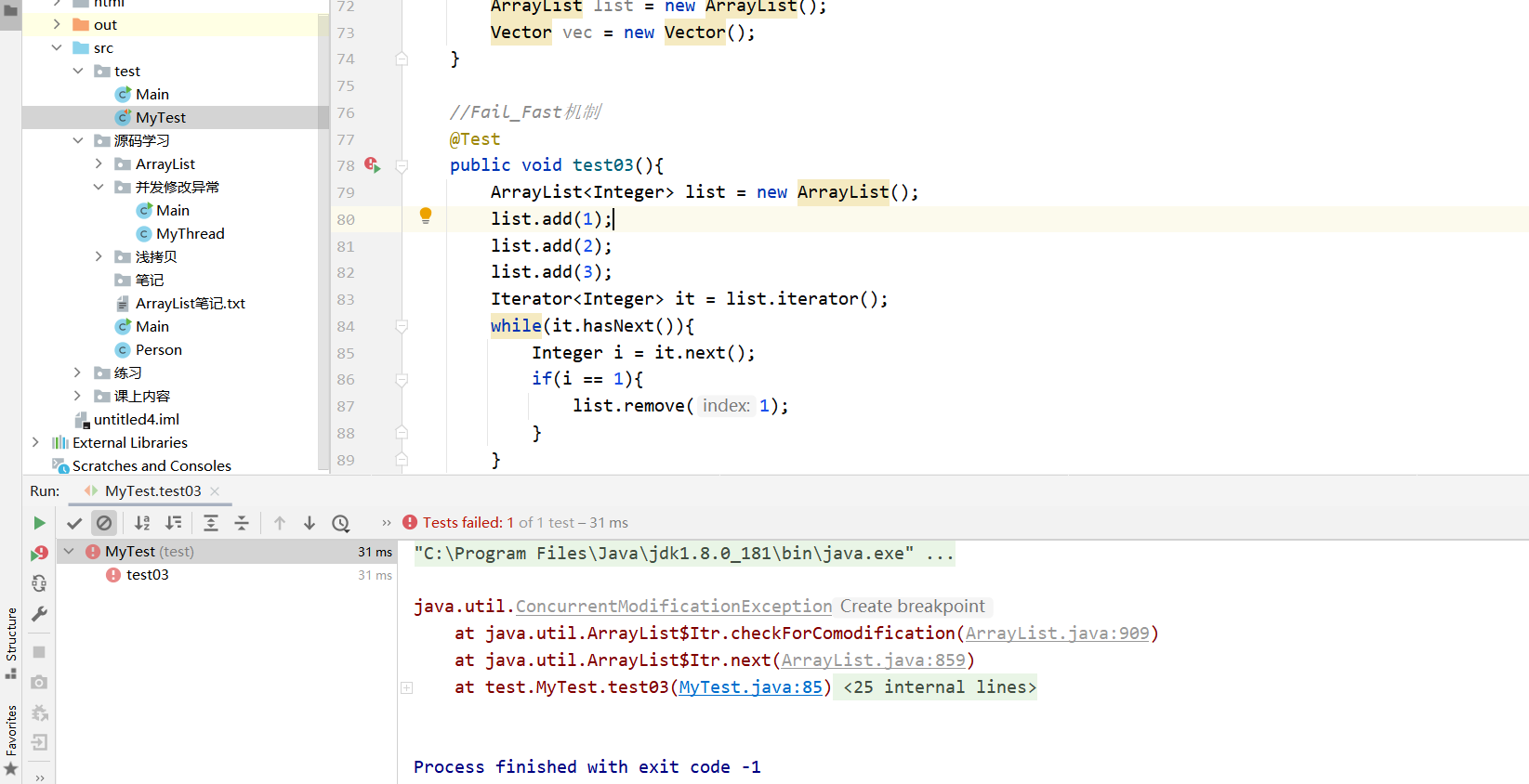Click the plus fold icon beside stack trace
Screen dimensions: 1529x784
(406, 687)
